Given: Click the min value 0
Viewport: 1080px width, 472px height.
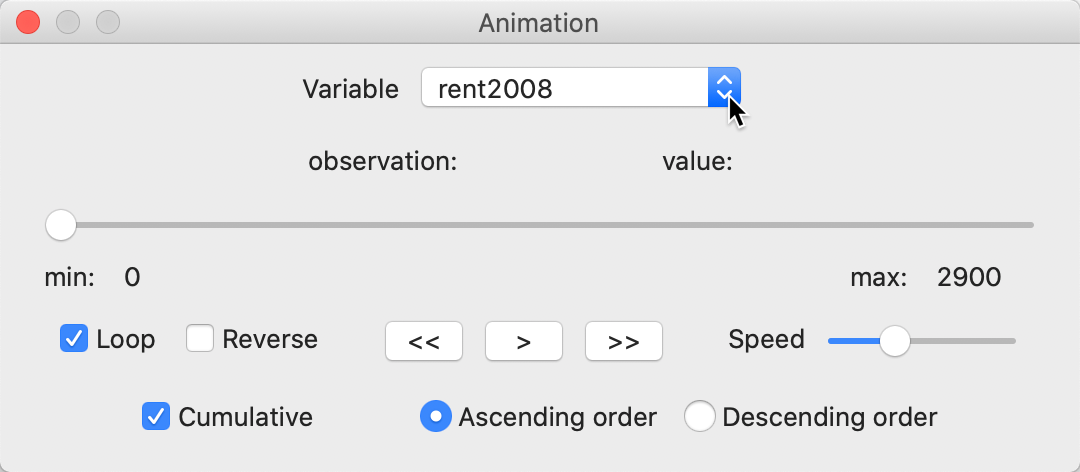Looking at the screenshot, I should coord(132,277).
